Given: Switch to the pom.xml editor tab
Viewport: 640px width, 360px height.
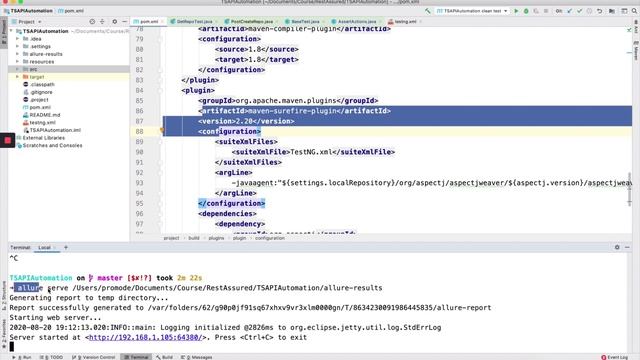Looking at the screenshot, I should [x=147, y=22].
